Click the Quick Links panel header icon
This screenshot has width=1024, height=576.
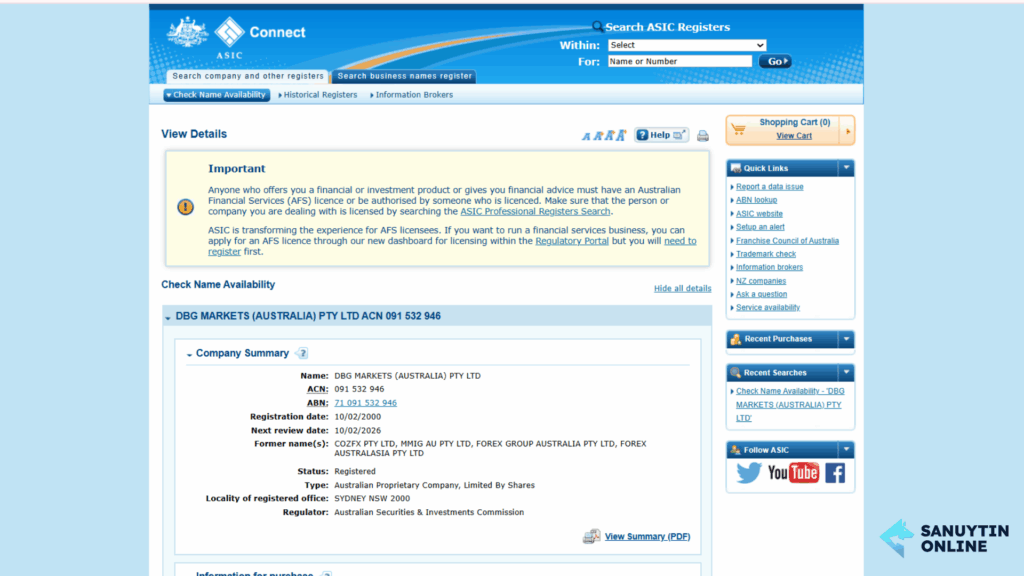(736, 168)
